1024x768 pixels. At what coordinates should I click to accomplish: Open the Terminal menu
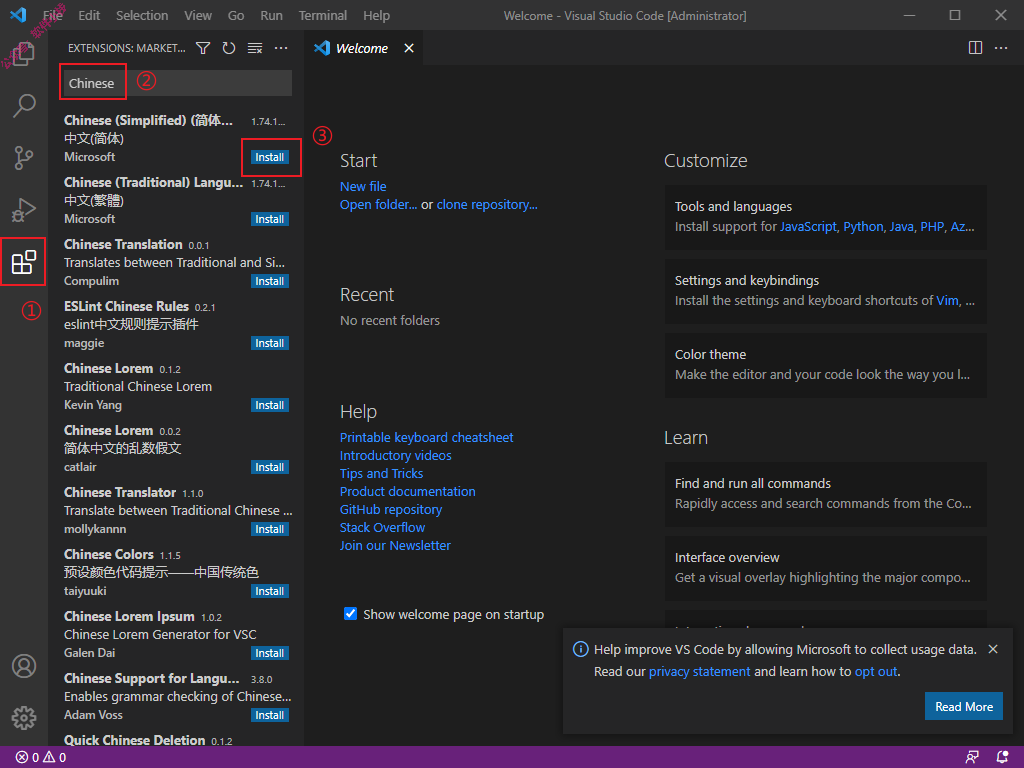coord(323,16)
